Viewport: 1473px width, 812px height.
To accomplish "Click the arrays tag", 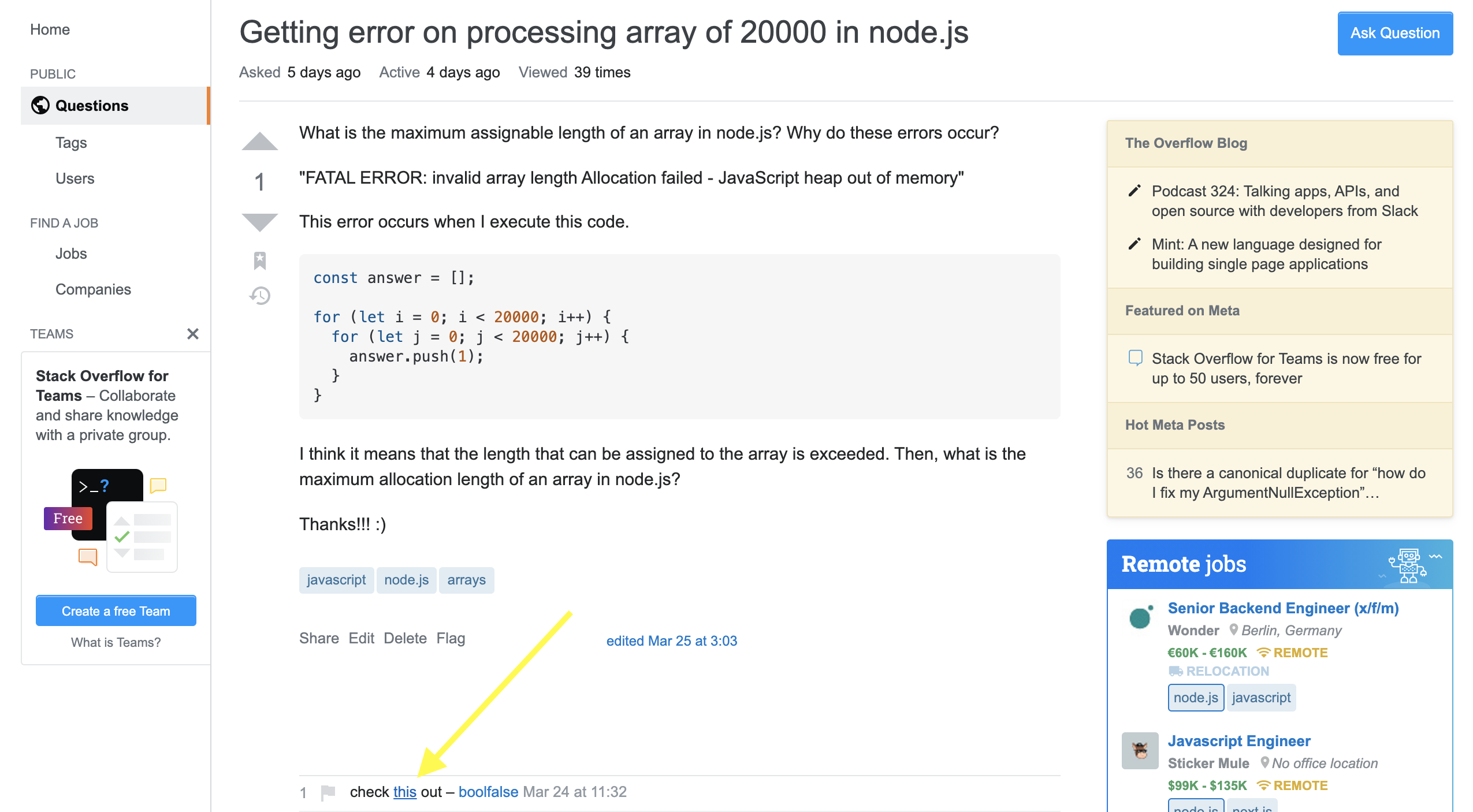I will coord(466,580).
